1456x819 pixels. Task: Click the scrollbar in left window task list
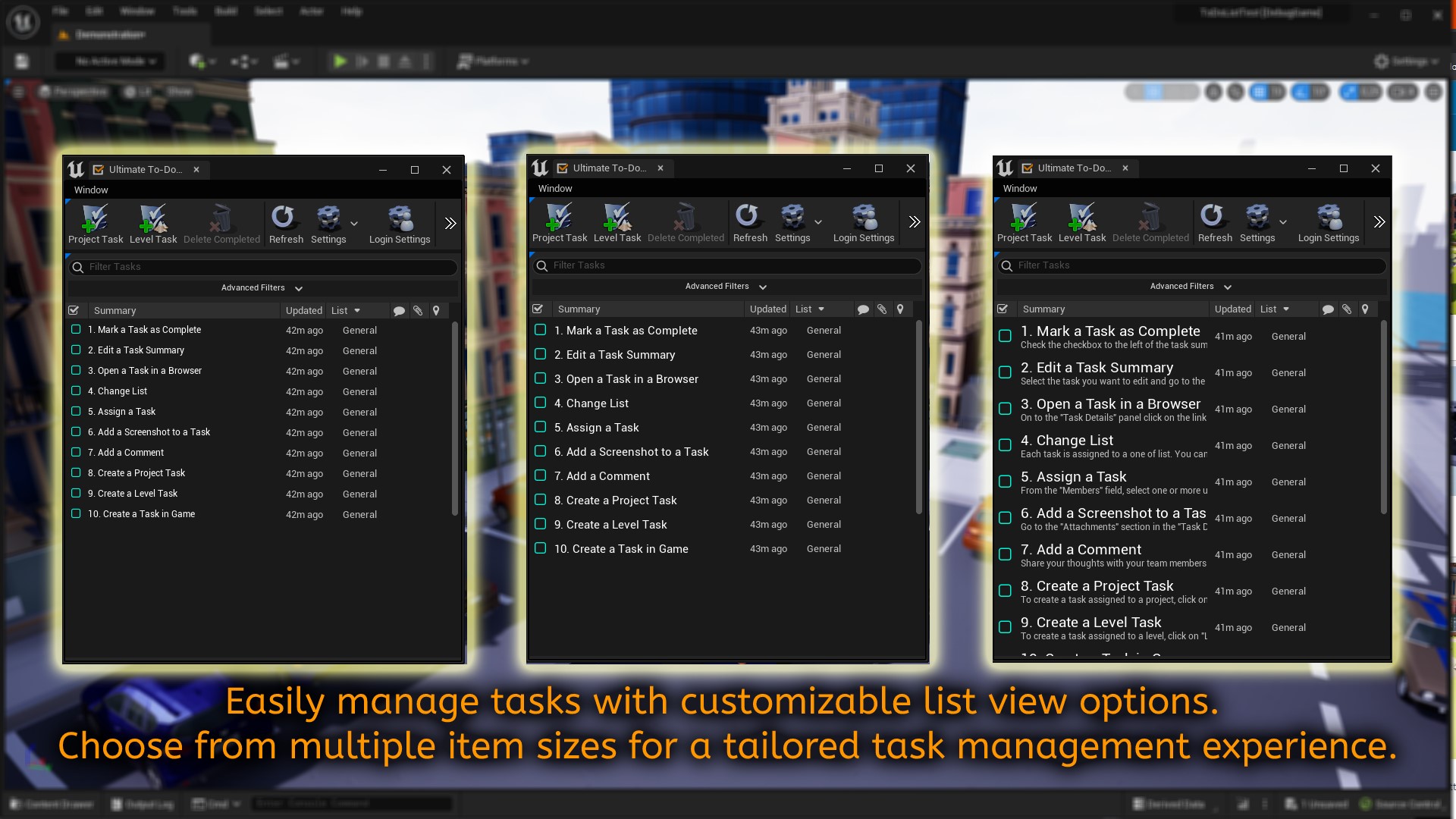tap(455, 417)
